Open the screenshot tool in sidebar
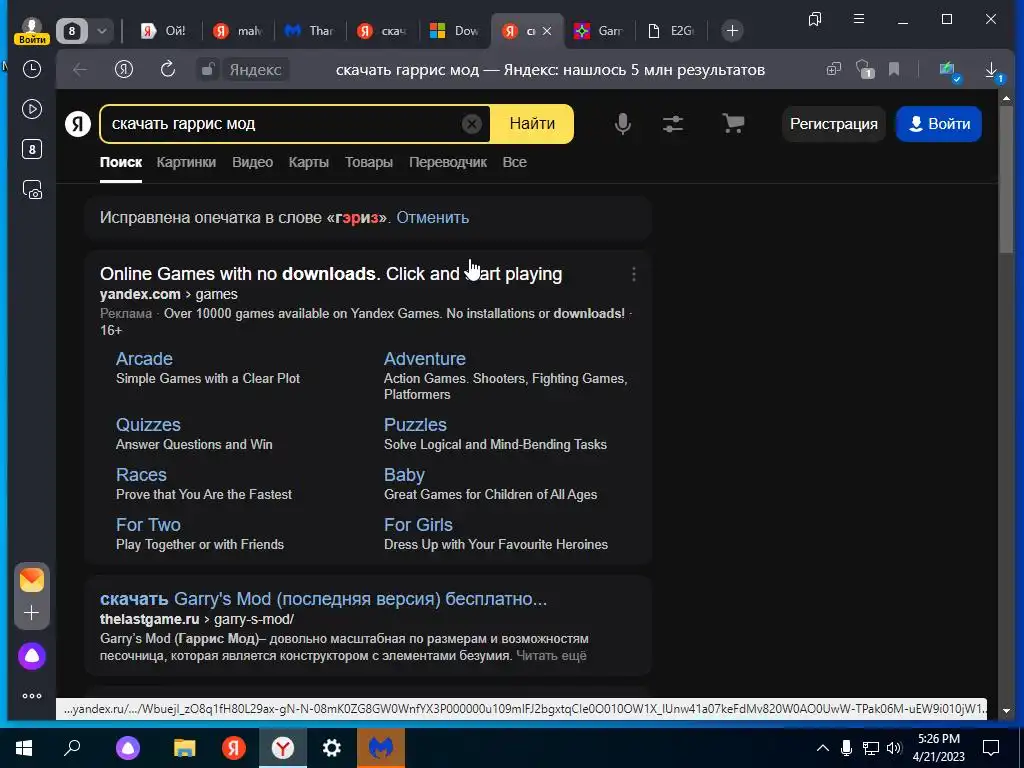The image size is (1024, 768). 31,190
